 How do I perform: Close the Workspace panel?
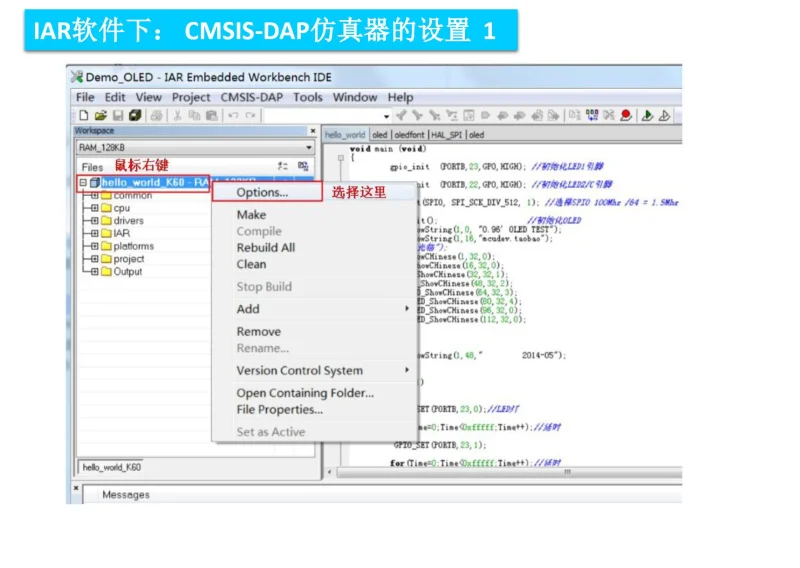(x=313, y=131)
